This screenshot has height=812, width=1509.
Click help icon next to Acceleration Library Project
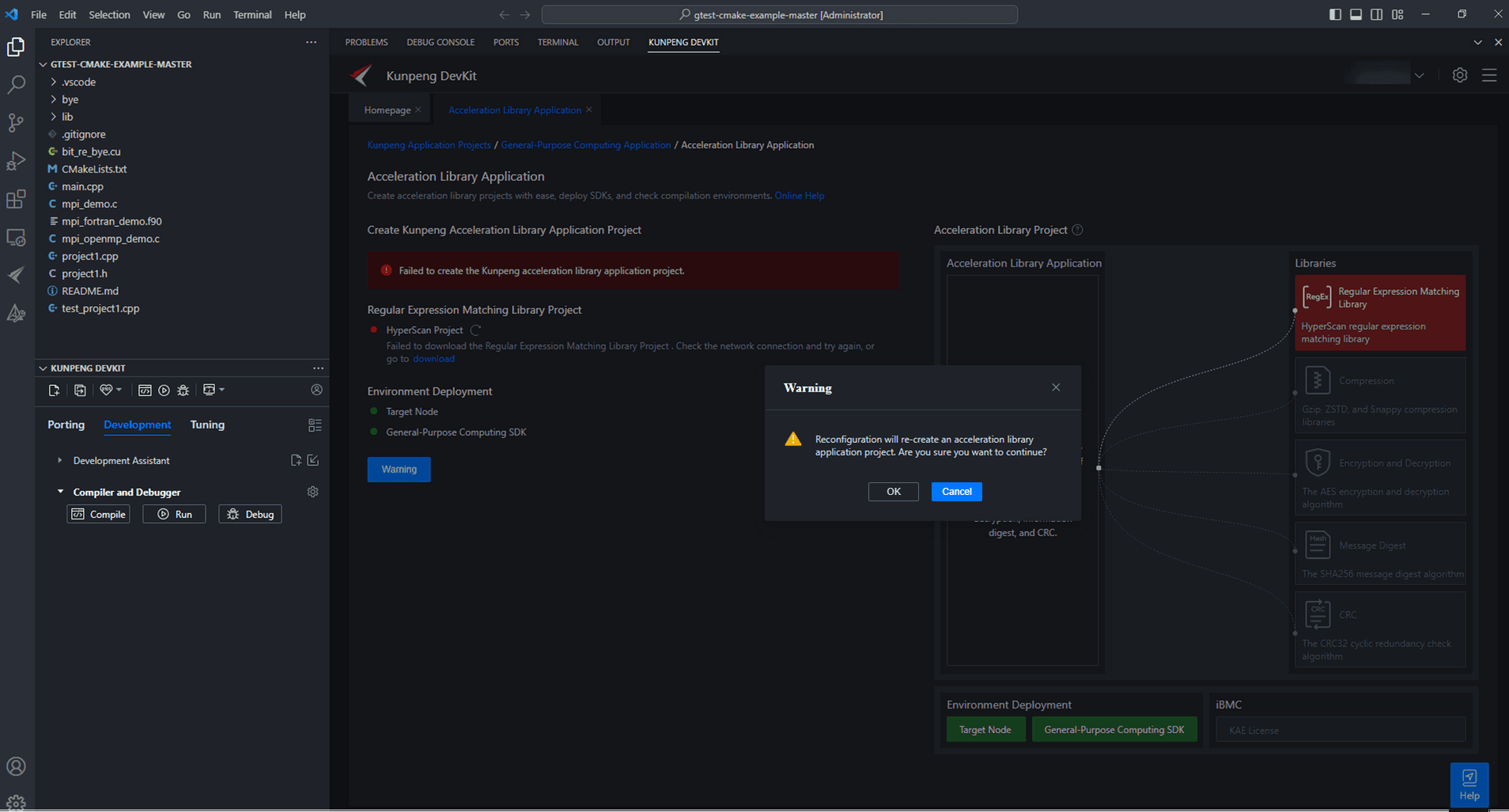tap(1077, 230)
